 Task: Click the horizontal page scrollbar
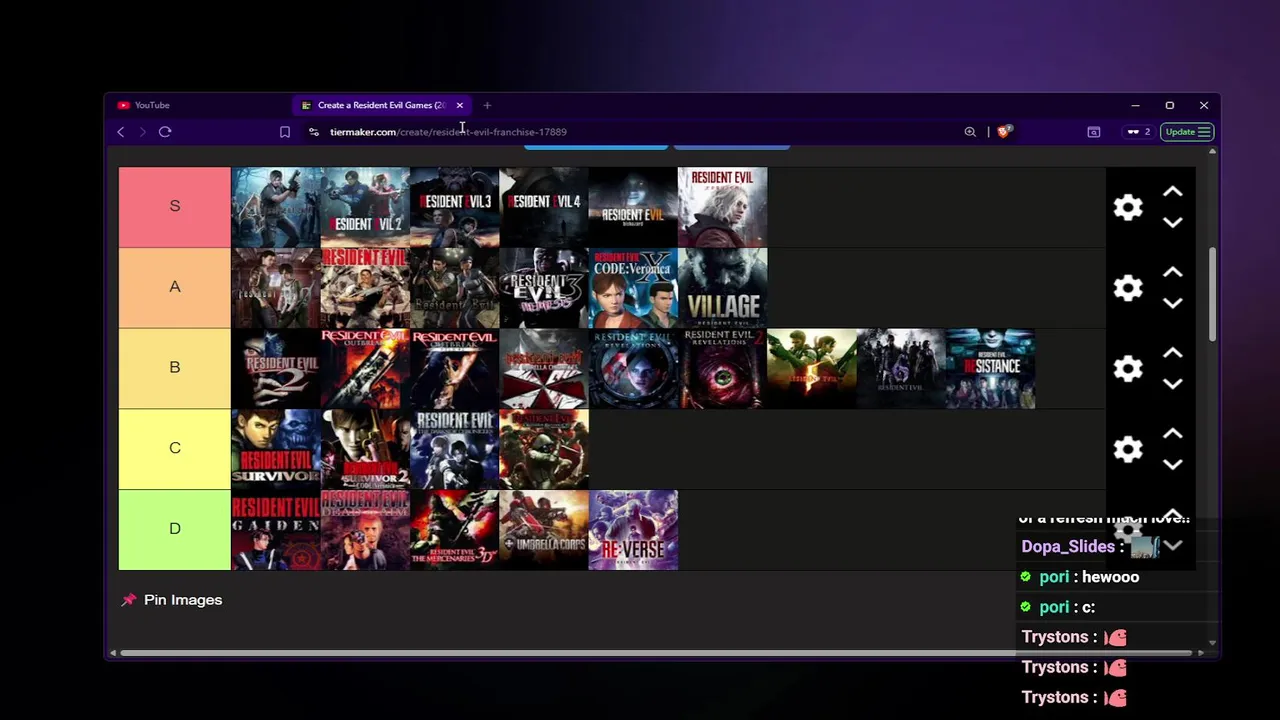(x=655, y=653)
